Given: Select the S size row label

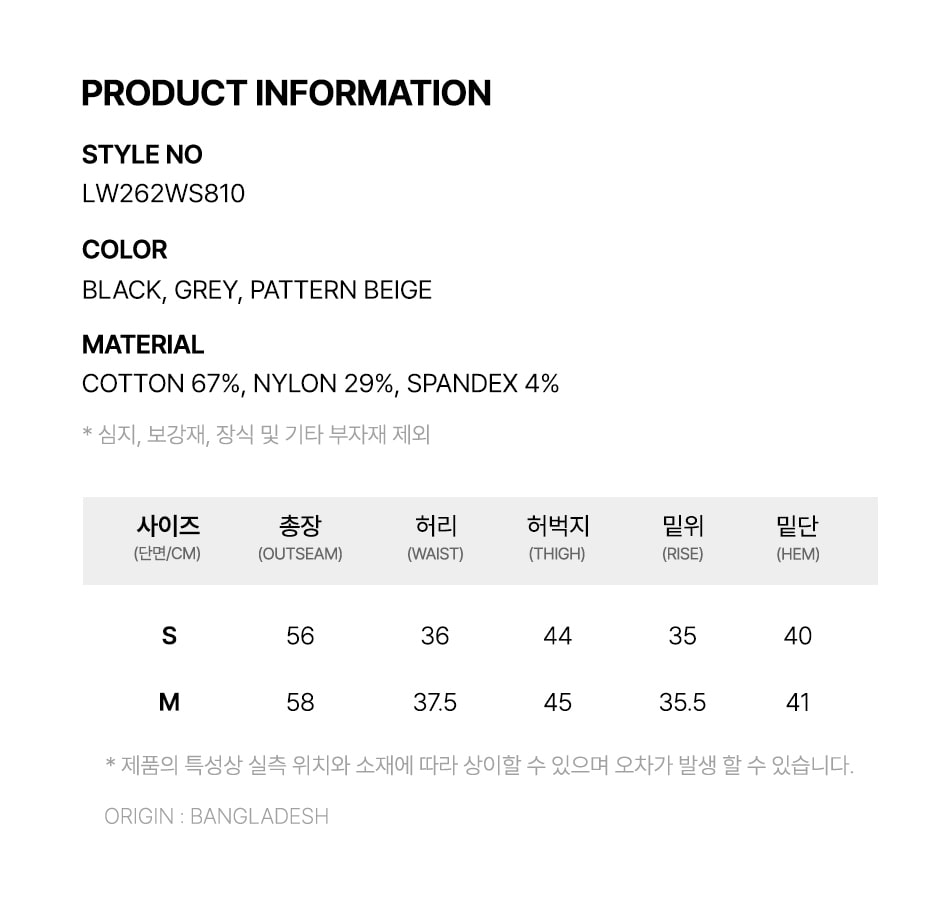Looking at the screenshot, I should point(169,636).
